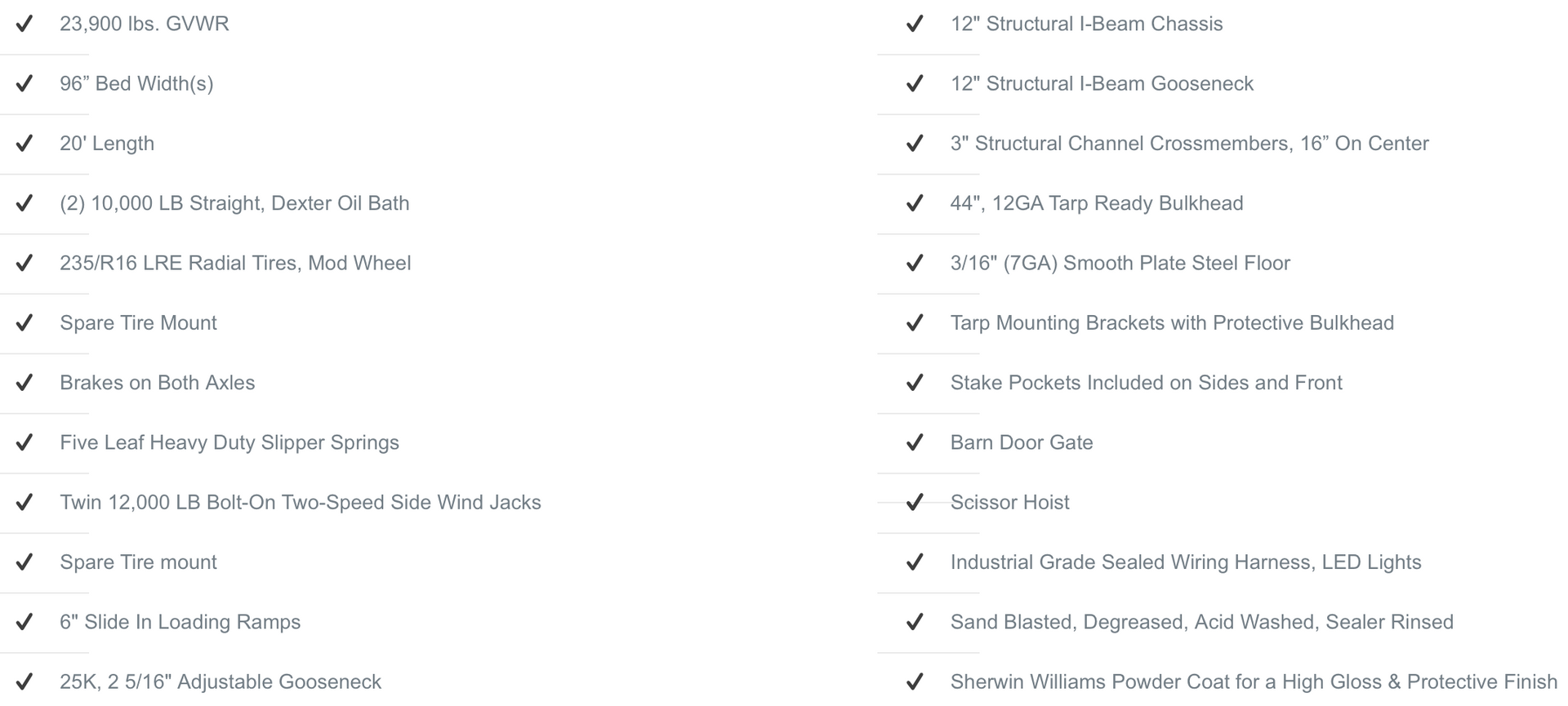
Task: Click the checkmark beside Five Leaf Heavy Duty Slipper Springs
Action: pos(24,442)
